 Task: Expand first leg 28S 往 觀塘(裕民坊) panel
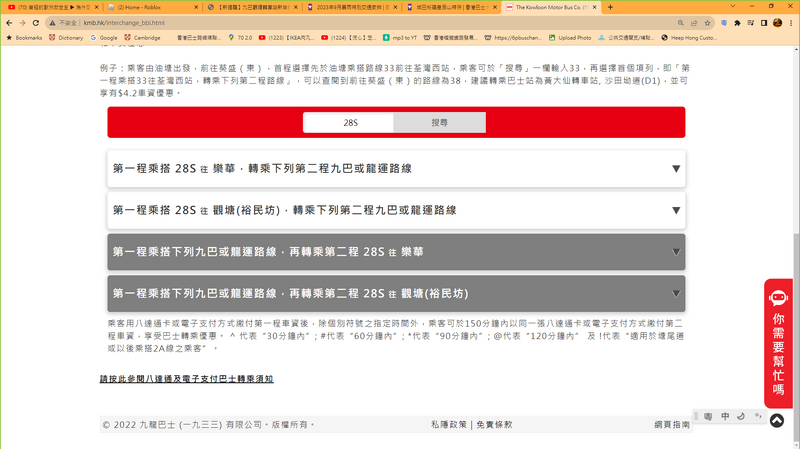pos(396,210)
